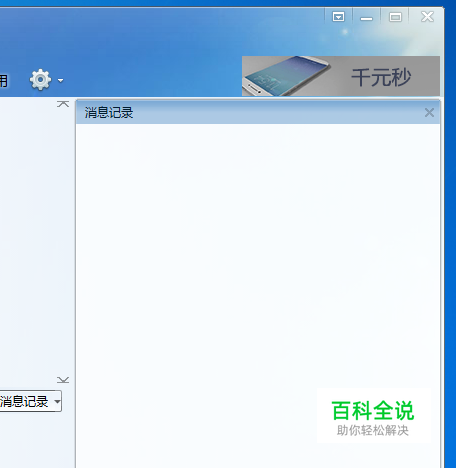Maximize the chat window
This screenshot has width=456, height=468.
point(395,17)
